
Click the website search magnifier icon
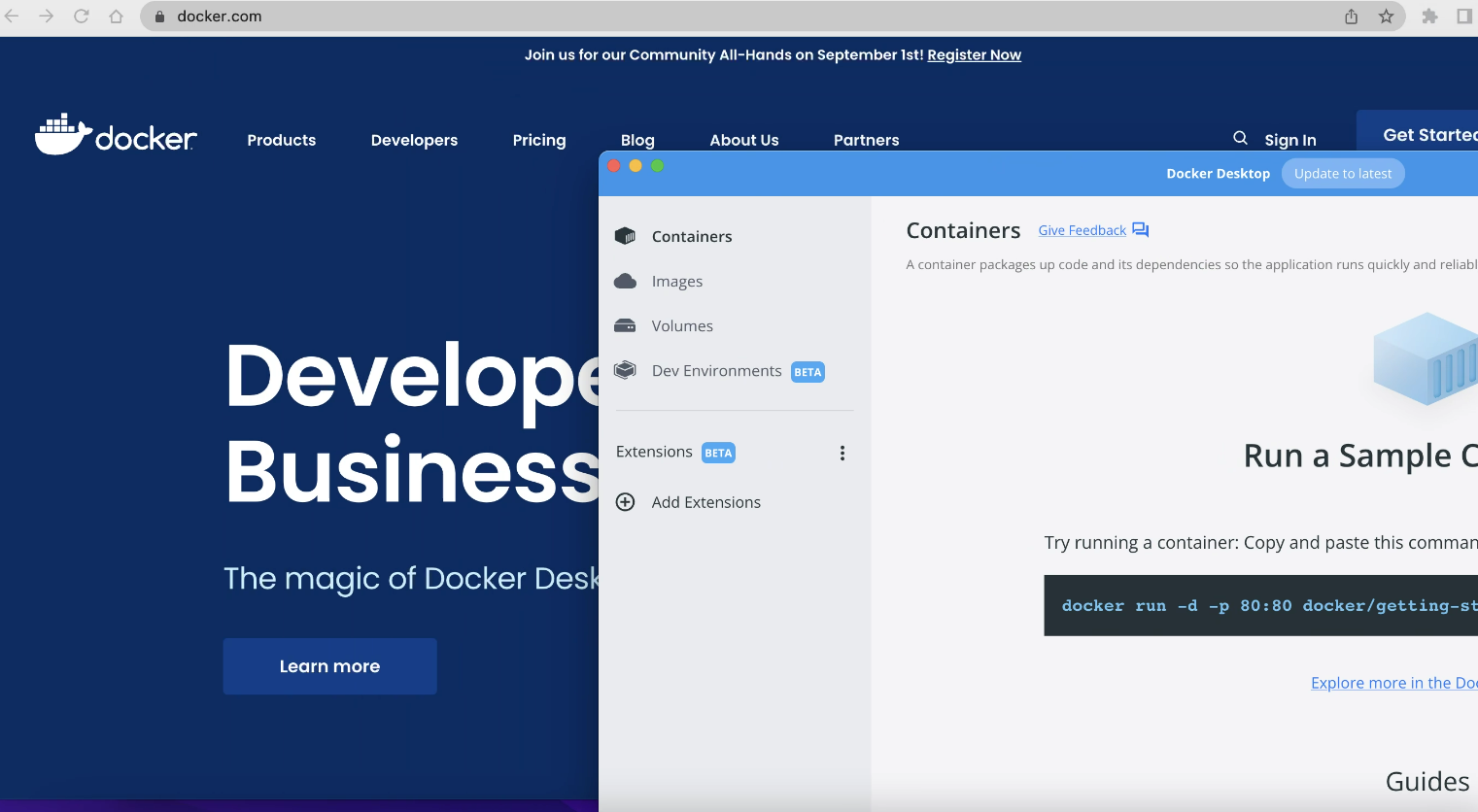coord(1240,138)
